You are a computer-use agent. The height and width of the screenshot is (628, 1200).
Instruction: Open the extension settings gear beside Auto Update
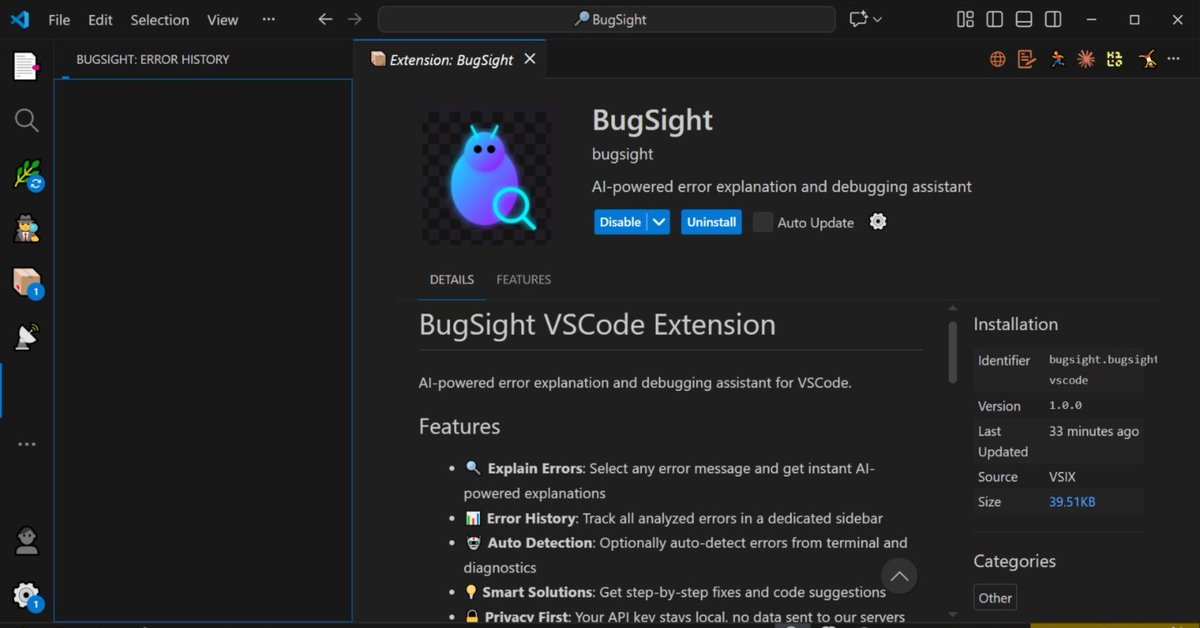[878, 222]
